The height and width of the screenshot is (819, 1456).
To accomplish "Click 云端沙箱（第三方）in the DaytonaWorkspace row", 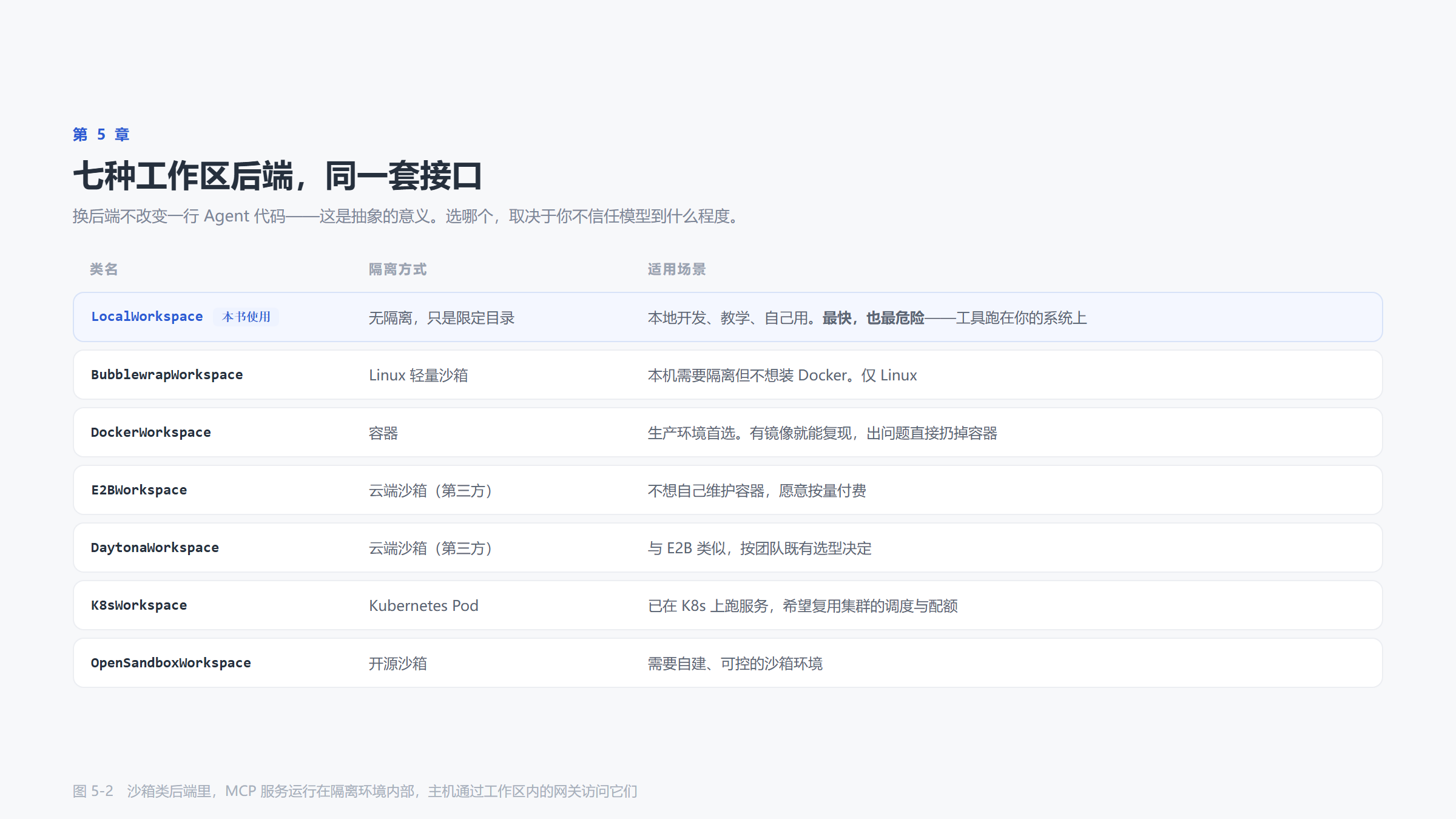I will point(431,548).
